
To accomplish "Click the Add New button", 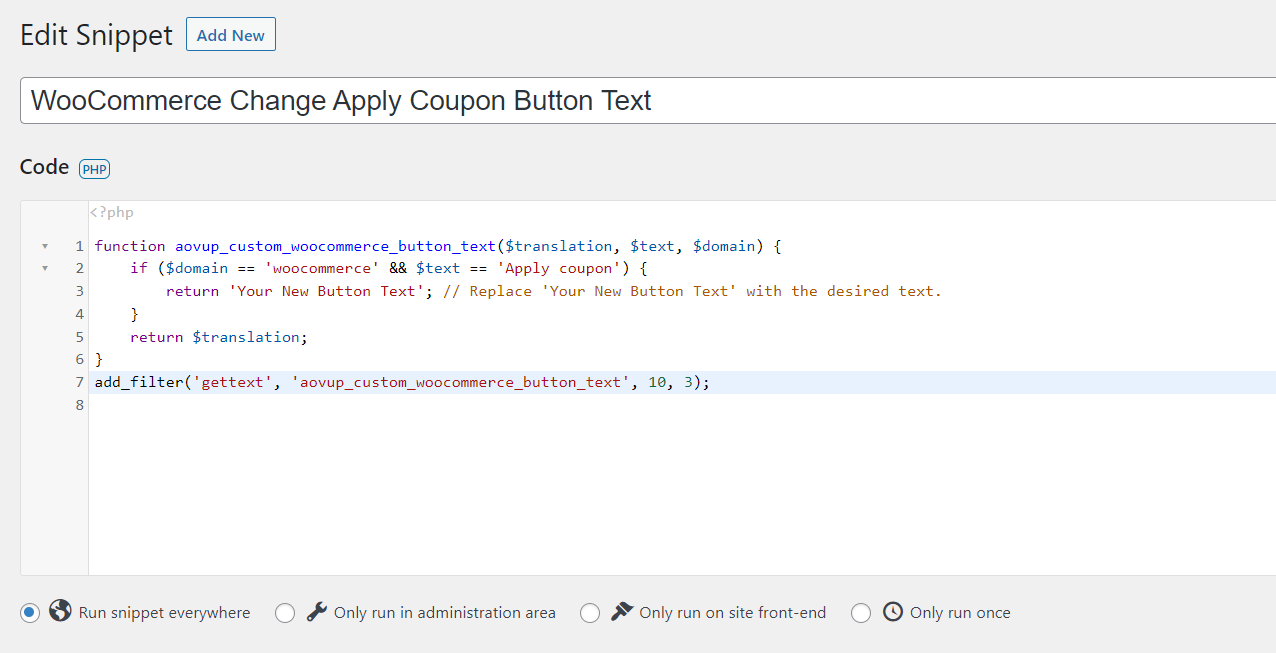I will point(231,35).
